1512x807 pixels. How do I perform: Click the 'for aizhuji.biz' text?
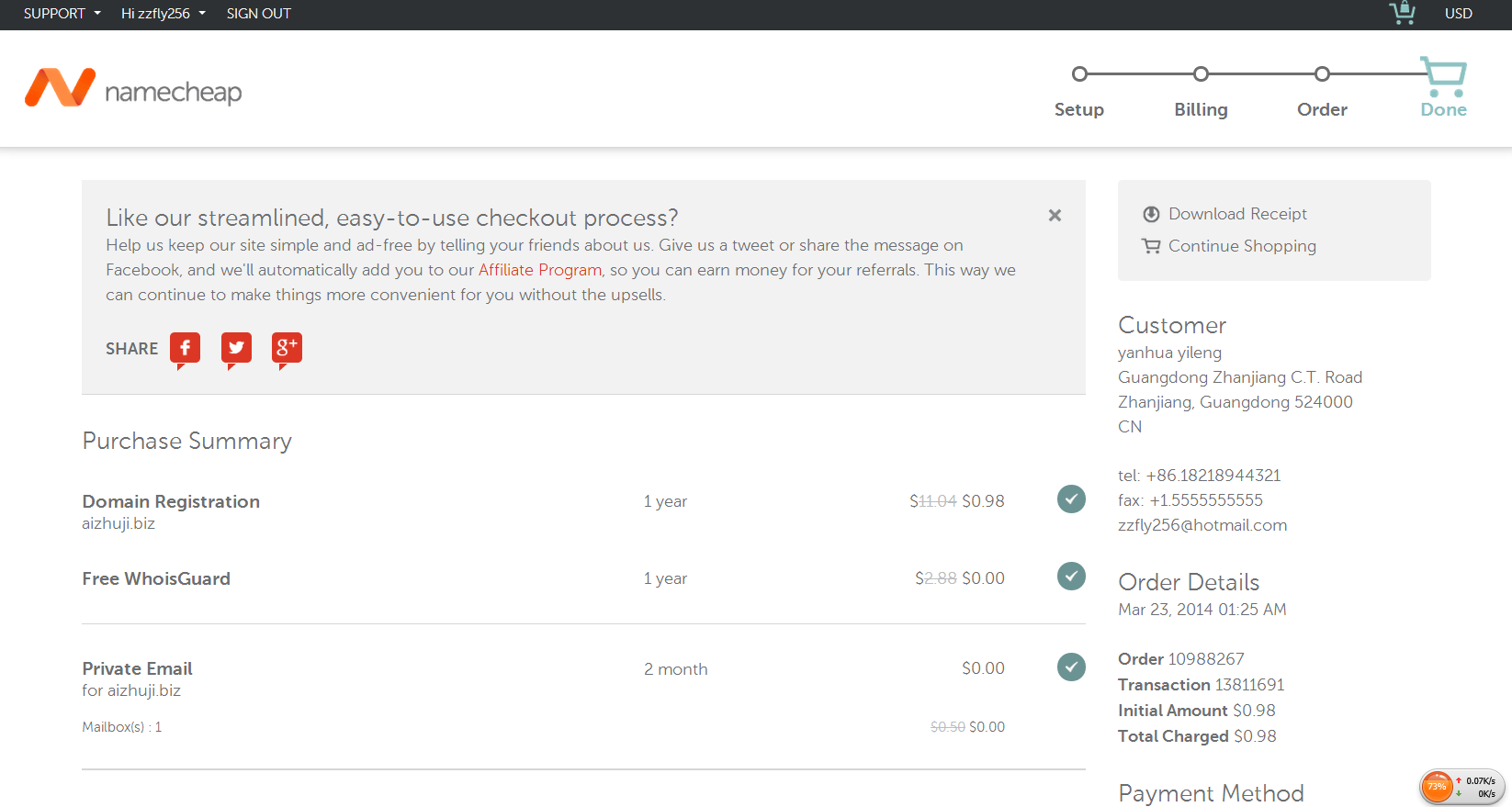pyautogui.click(x=131, y=690)
